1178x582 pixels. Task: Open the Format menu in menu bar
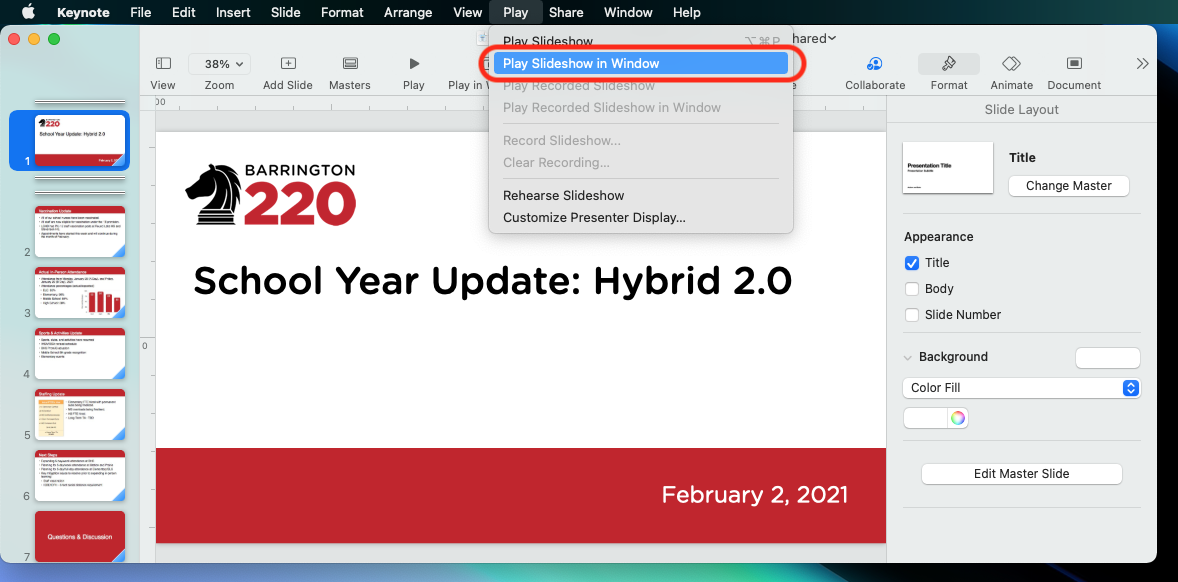click(342, 12)
